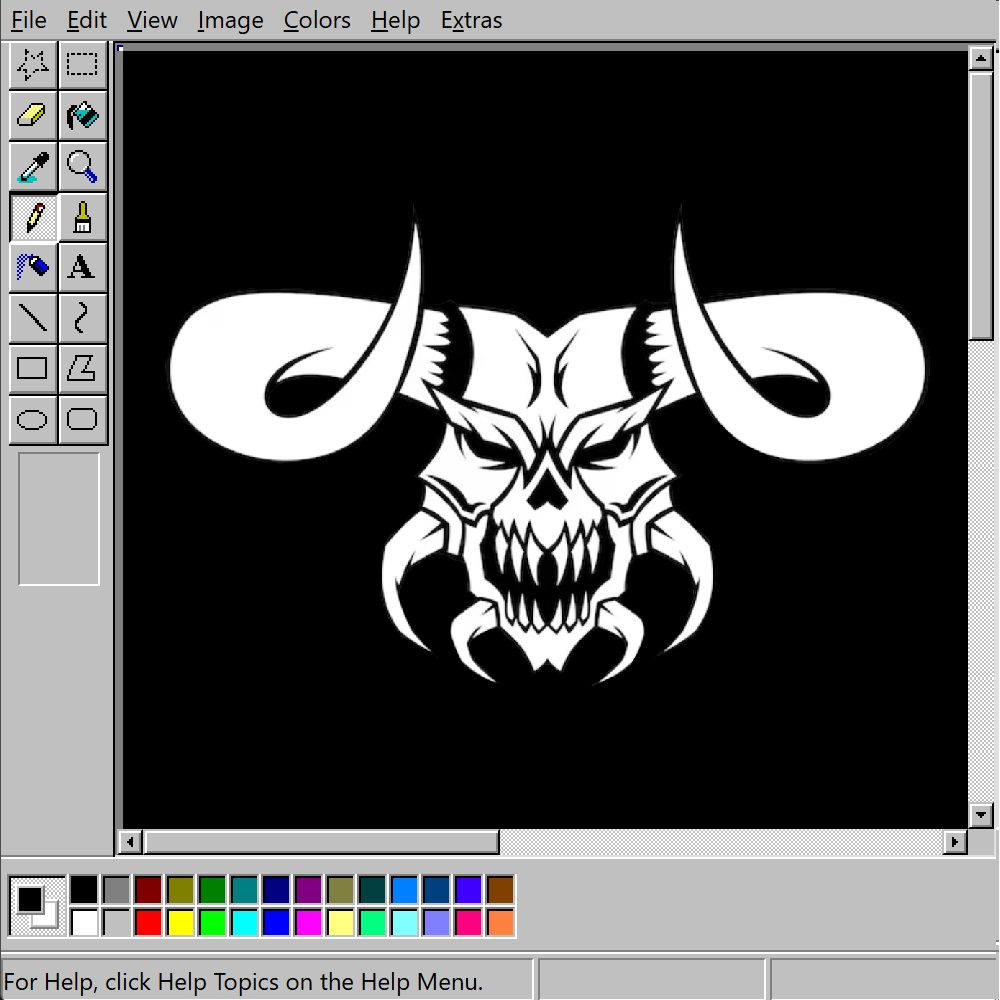1000x1000 pixels.
Task: Click the vertical scrollbar thumb
Action: pos(980,207)
